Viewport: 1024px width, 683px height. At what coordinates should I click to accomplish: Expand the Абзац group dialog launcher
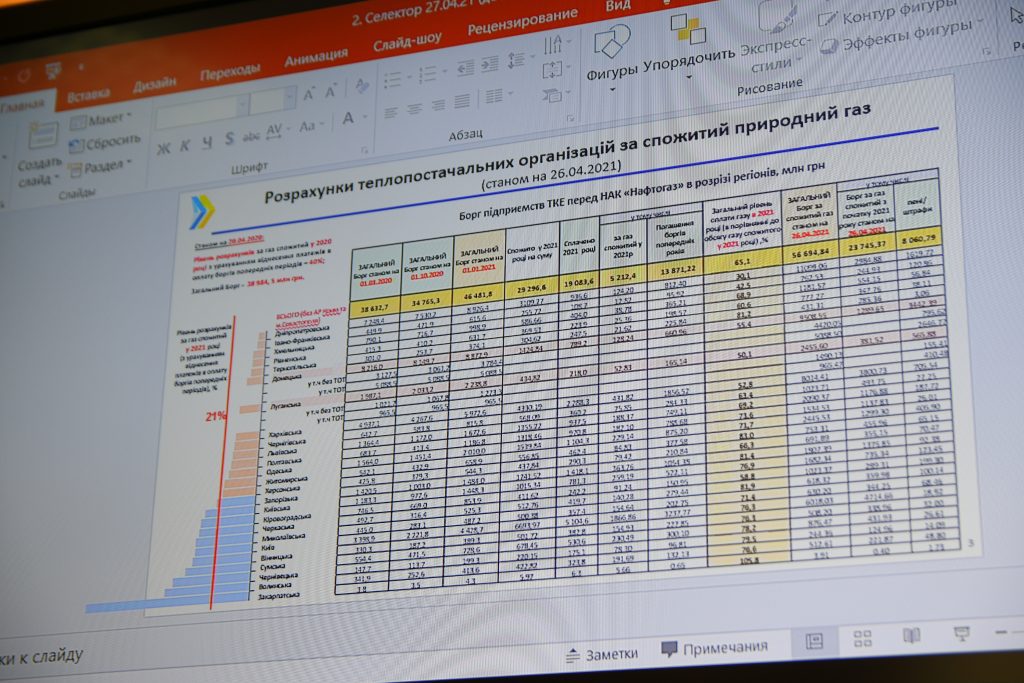point(570,118)
